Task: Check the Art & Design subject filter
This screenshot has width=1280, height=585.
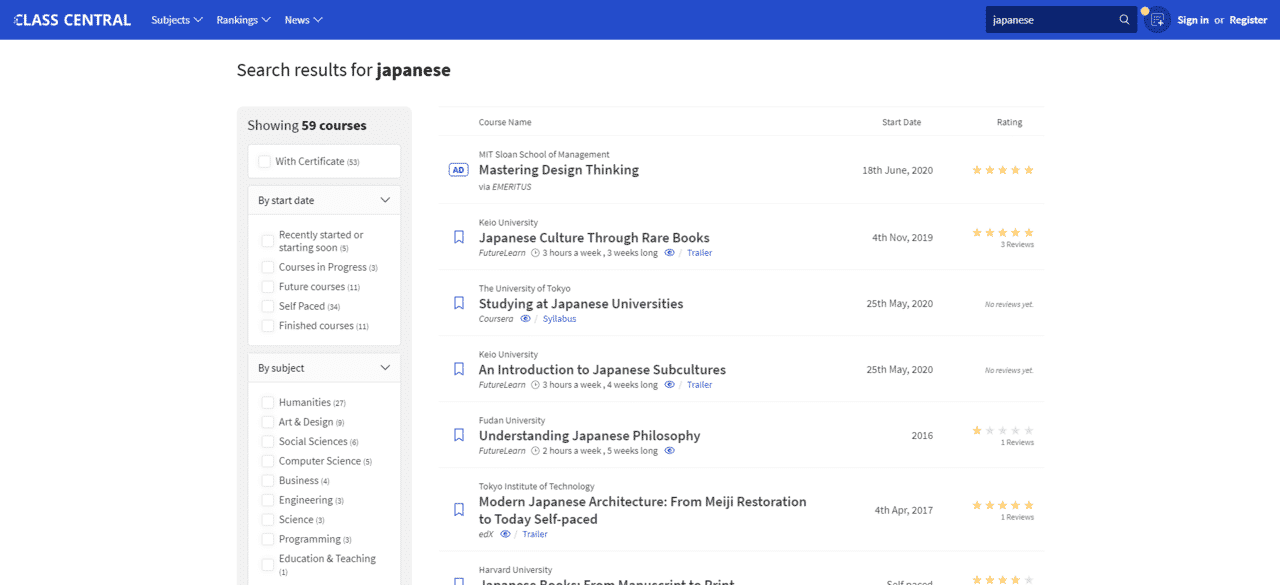Action: click(268, 422)
